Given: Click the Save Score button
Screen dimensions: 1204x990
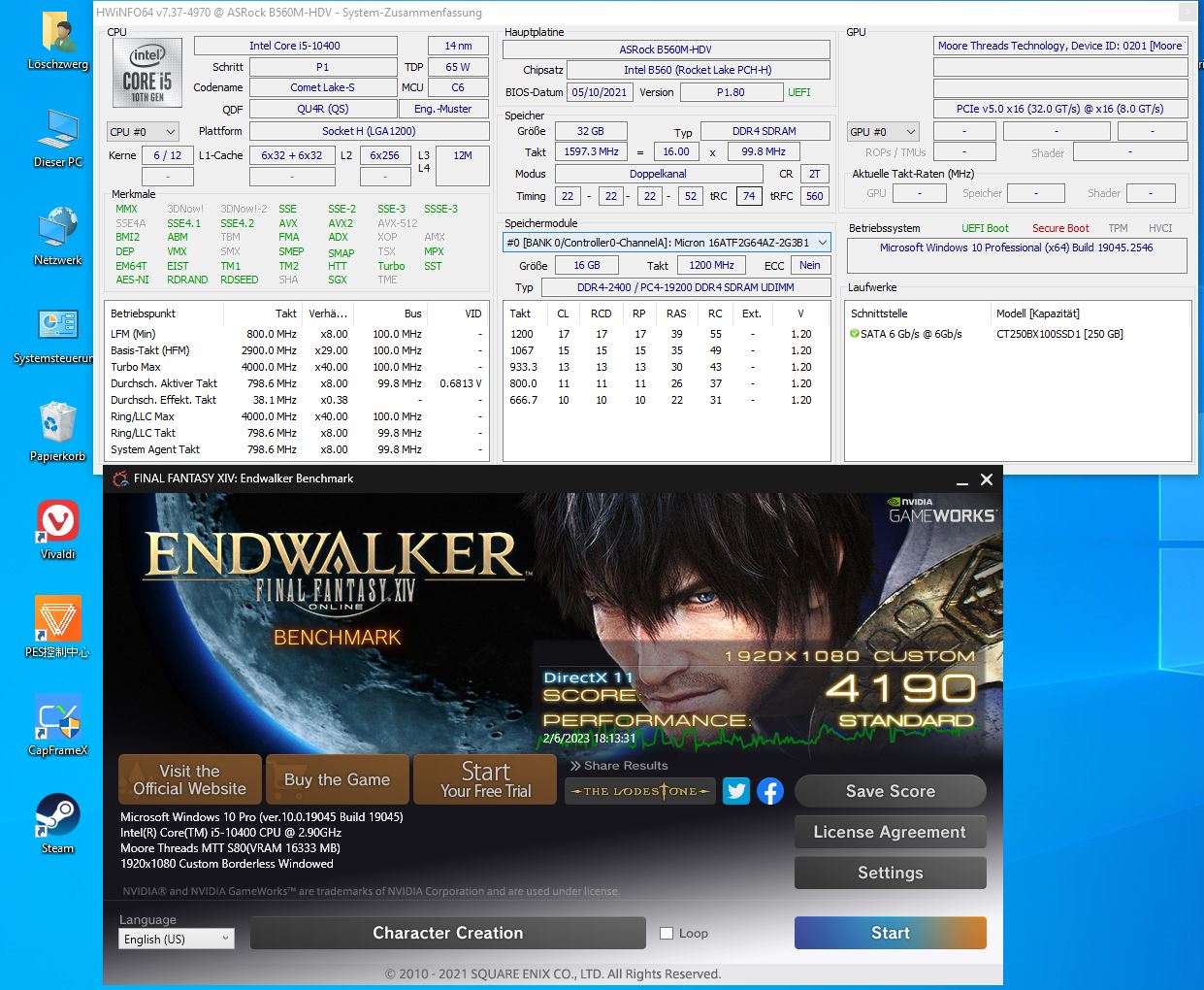Looking at the screenshot, I should [x=891, y=791].
